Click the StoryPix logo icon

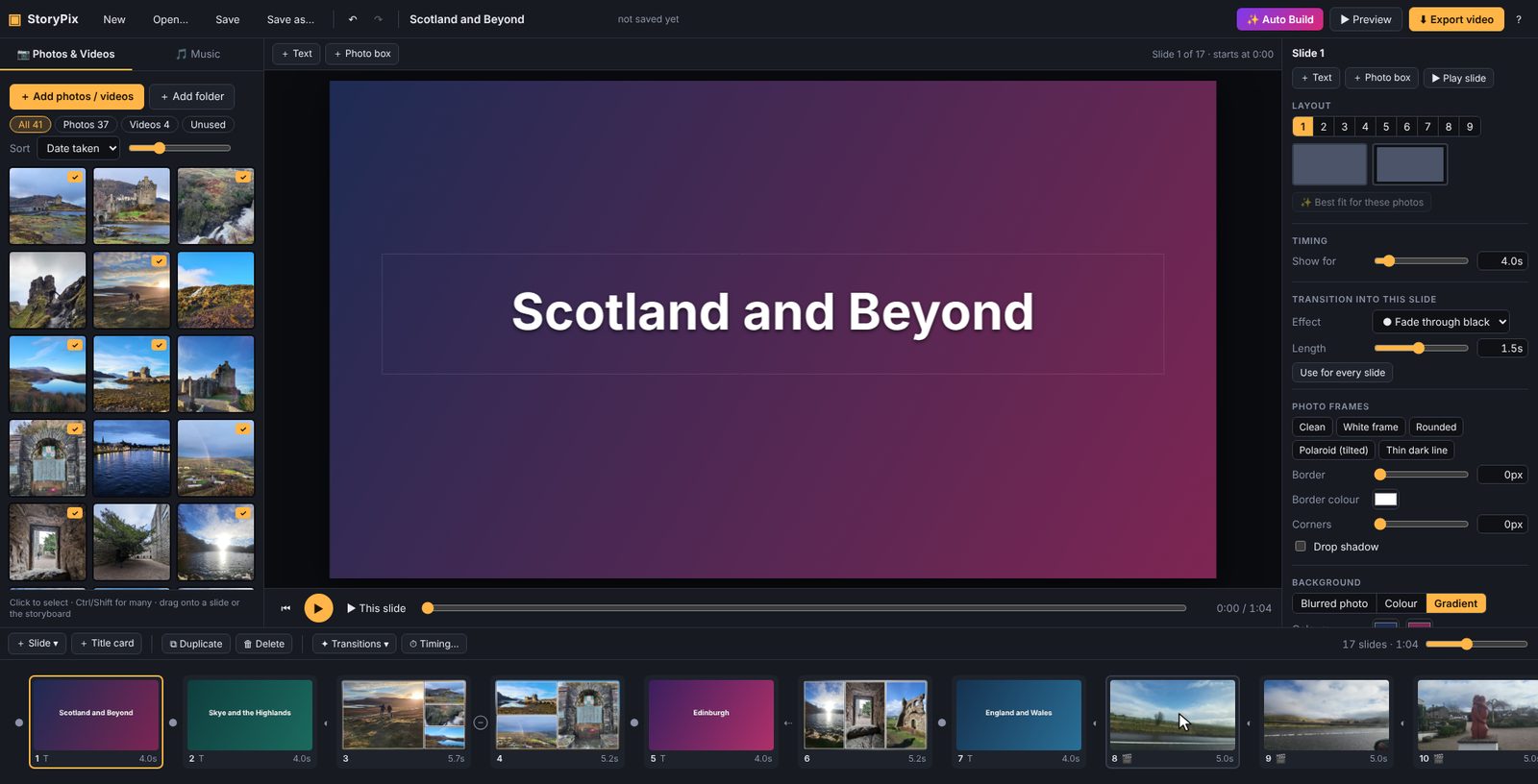pos(14,19)
